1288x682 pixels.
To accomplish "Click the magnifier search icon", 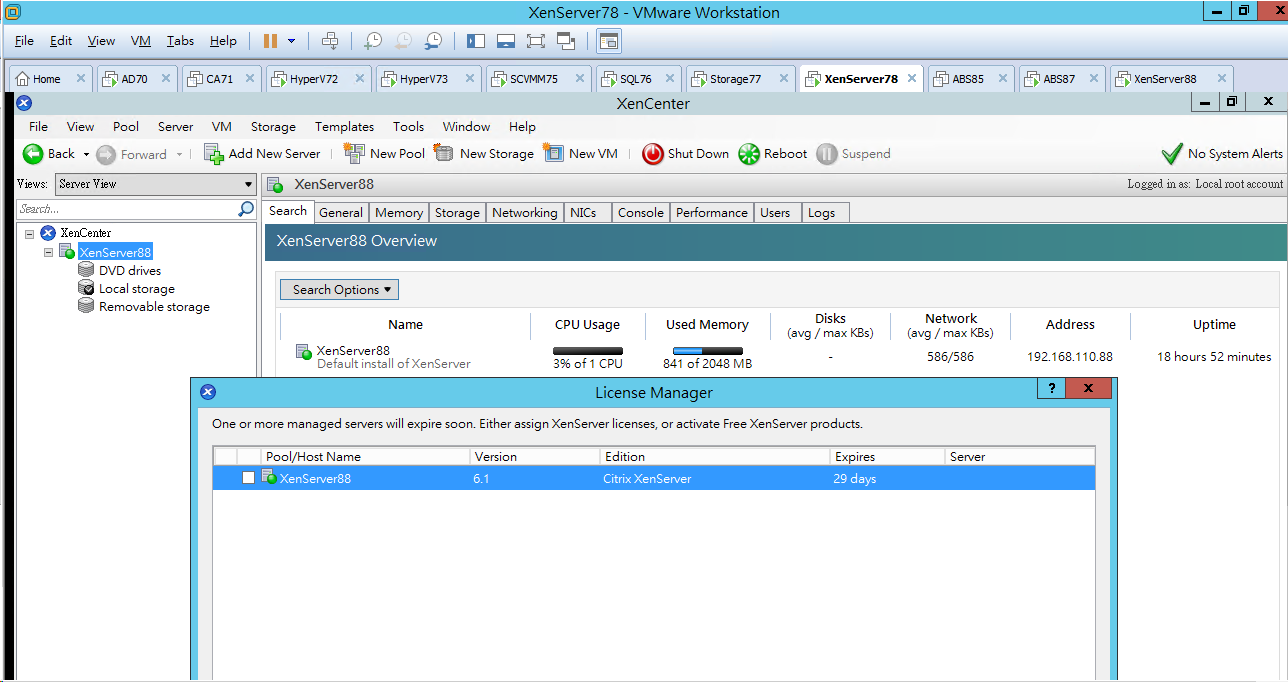I will (x=246, y=209).
